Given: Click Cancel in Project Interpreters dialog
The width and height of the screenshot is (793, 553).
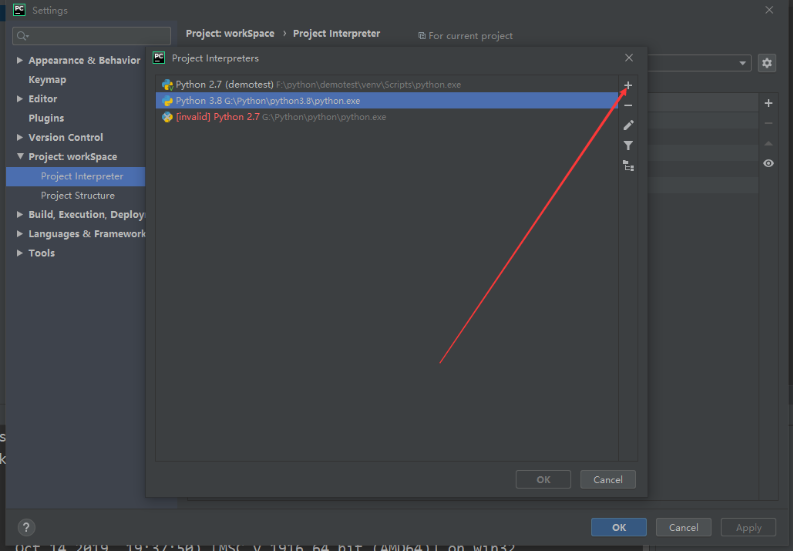Looking at the screenshot, I should 608,480.
